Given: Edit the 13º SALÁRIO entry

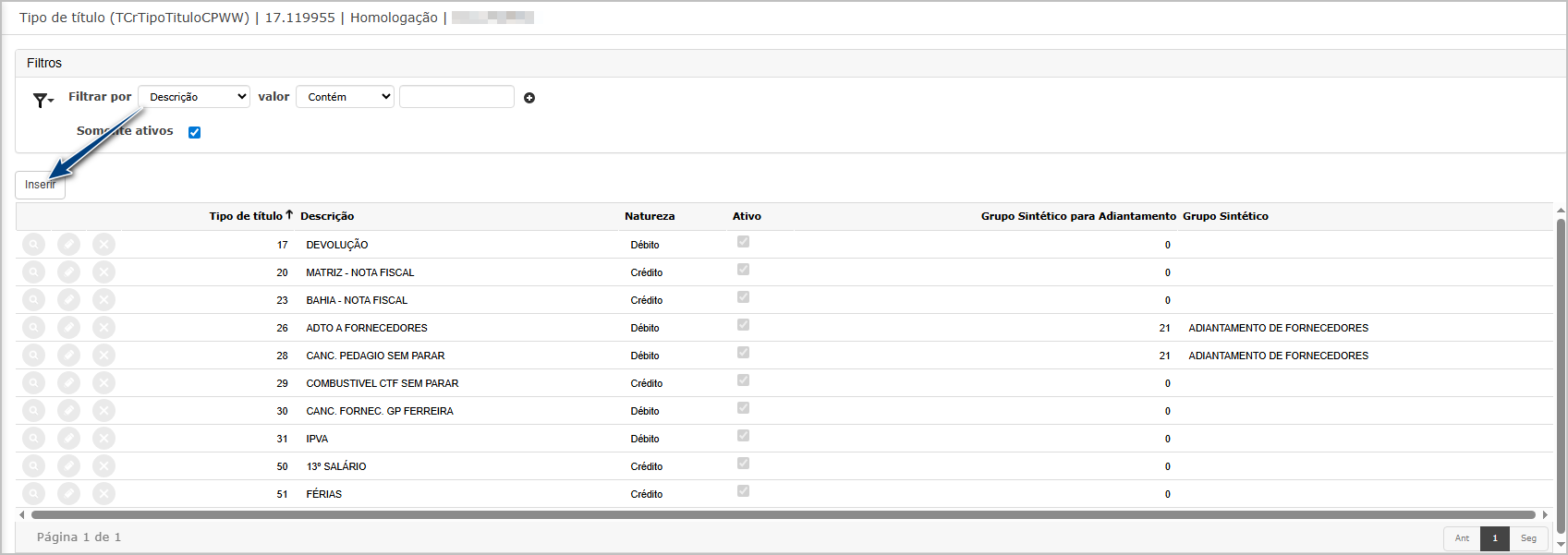Looking at the screenshot, I should point(68,466).
